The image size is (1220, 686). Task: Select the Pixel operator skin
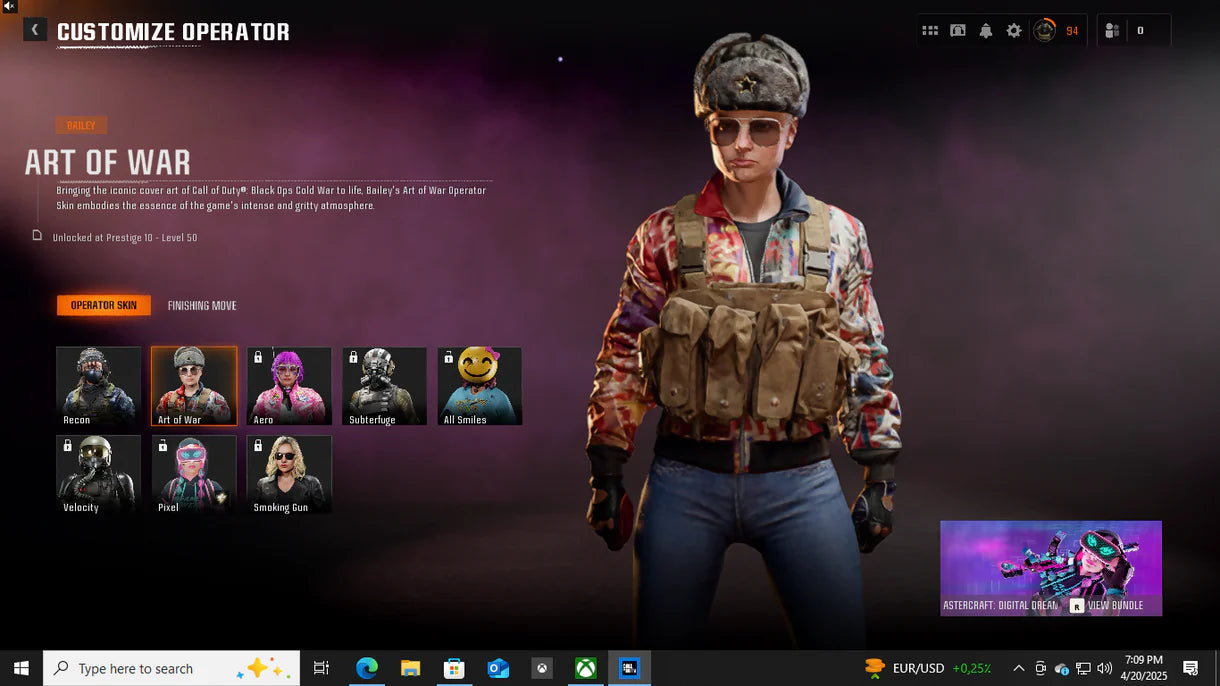click(194, 474)
